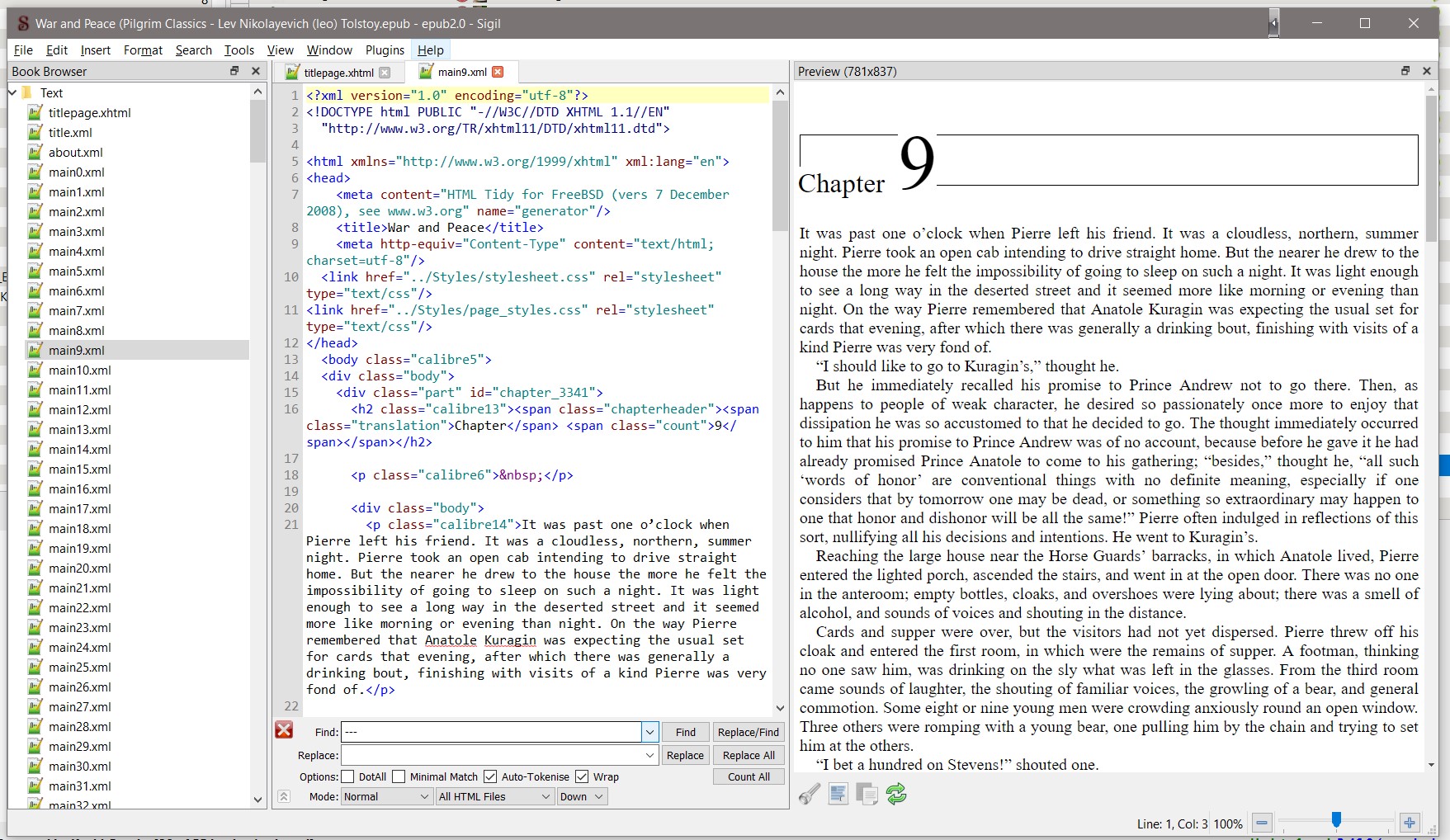Open the Normal search mode dropdown
Image resolution: width=1450 pixels, height=840 pixels.
[387, 796]
